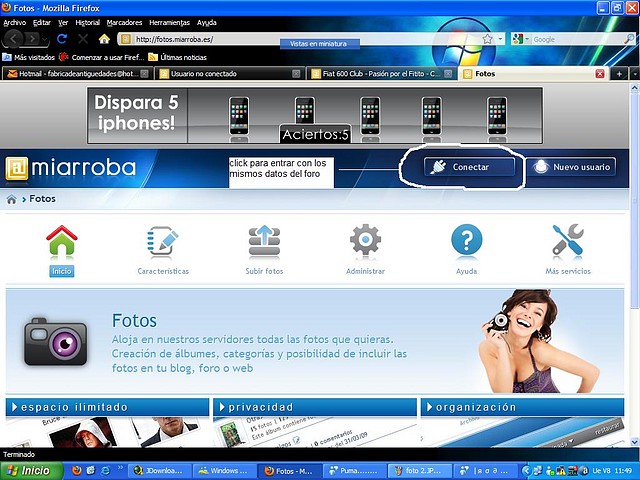The width and height of the screenshot is (640, 480).
Task: Close the Usuario no conectado tab
Action: [296, 74]
